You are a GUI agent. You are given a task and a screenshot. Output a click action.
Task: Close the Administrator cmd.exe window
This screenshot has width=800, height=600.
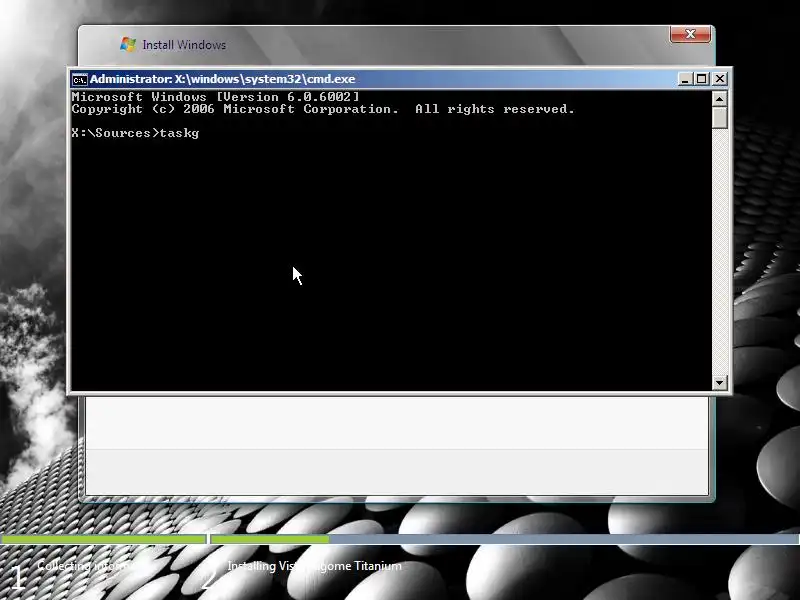[719, 79]
